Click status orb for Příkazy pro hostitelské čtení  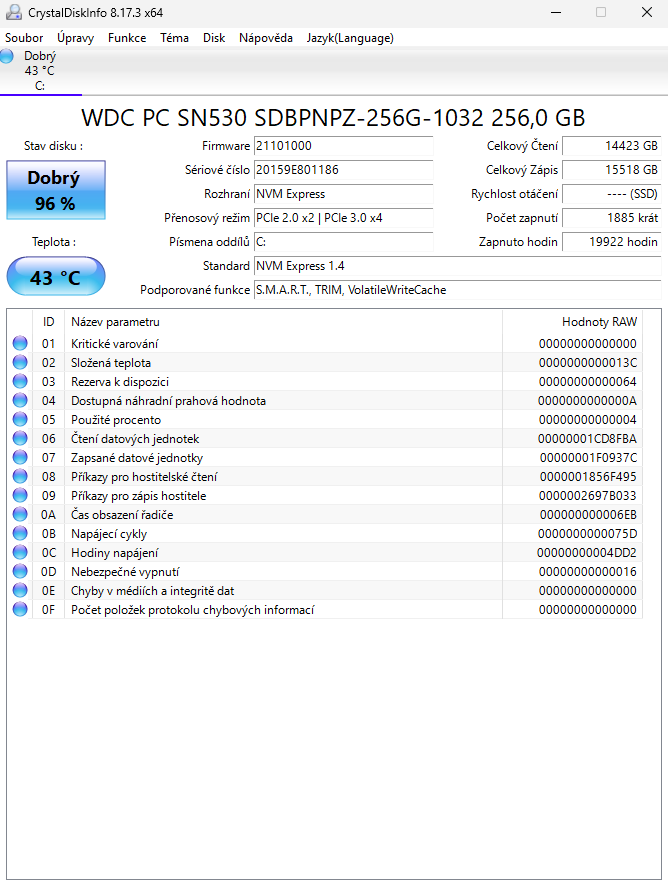(x=20, y=476)
